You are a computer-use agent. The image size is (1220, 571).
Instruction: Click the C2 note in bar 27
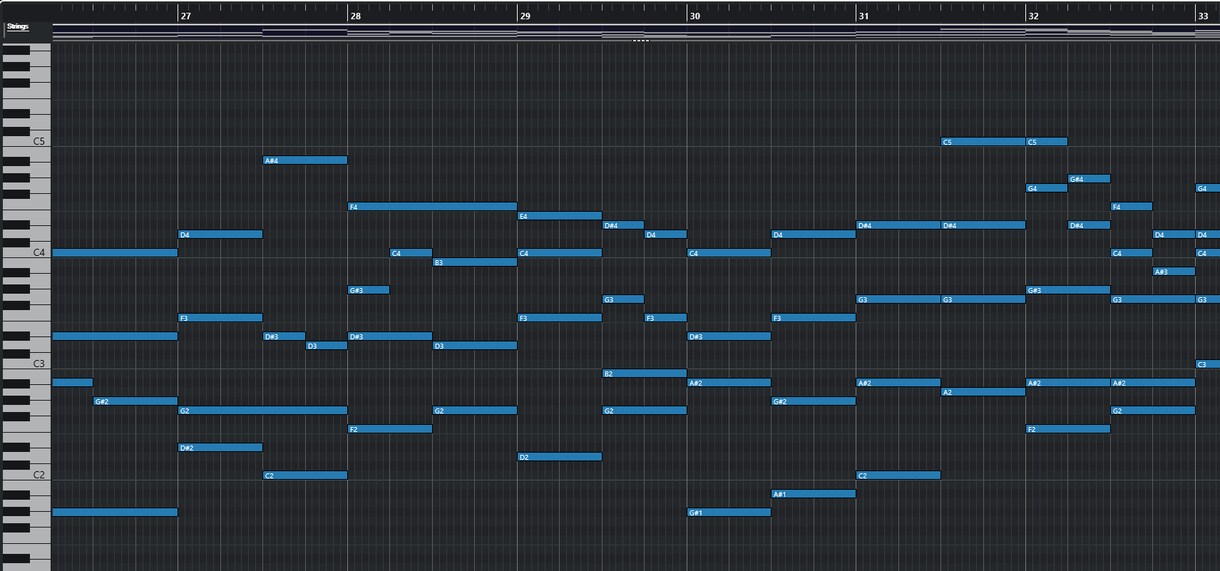point(305,476)
